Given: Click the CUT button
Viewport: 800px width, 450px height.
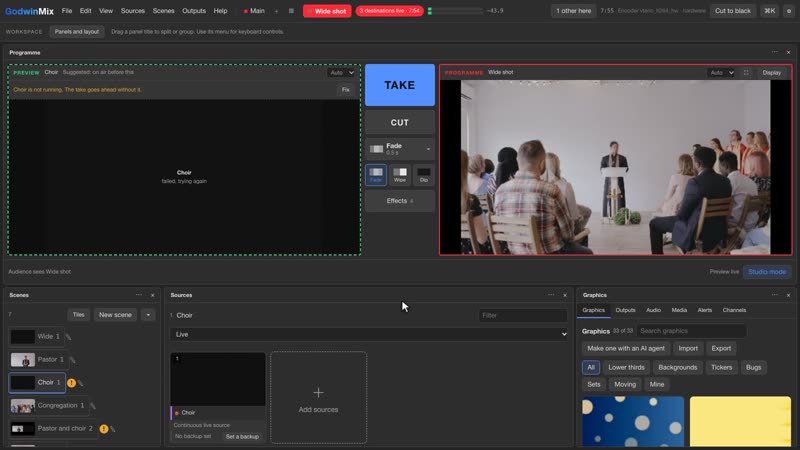Looking at the screenshot, I should point(399,122).
